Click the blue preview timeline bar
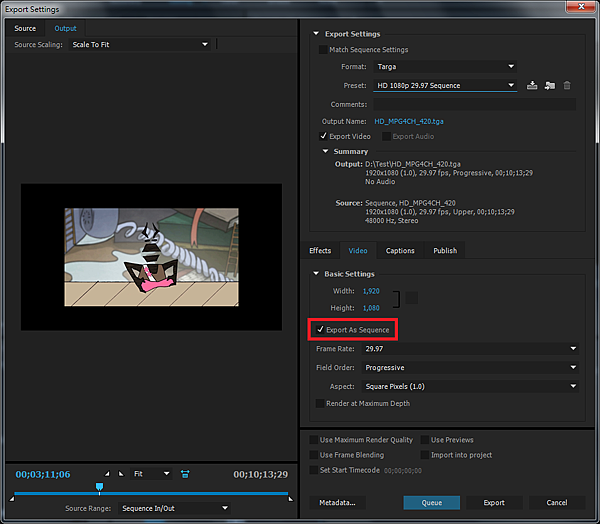The height and width of the screenshot is (524, 600). 151,494
